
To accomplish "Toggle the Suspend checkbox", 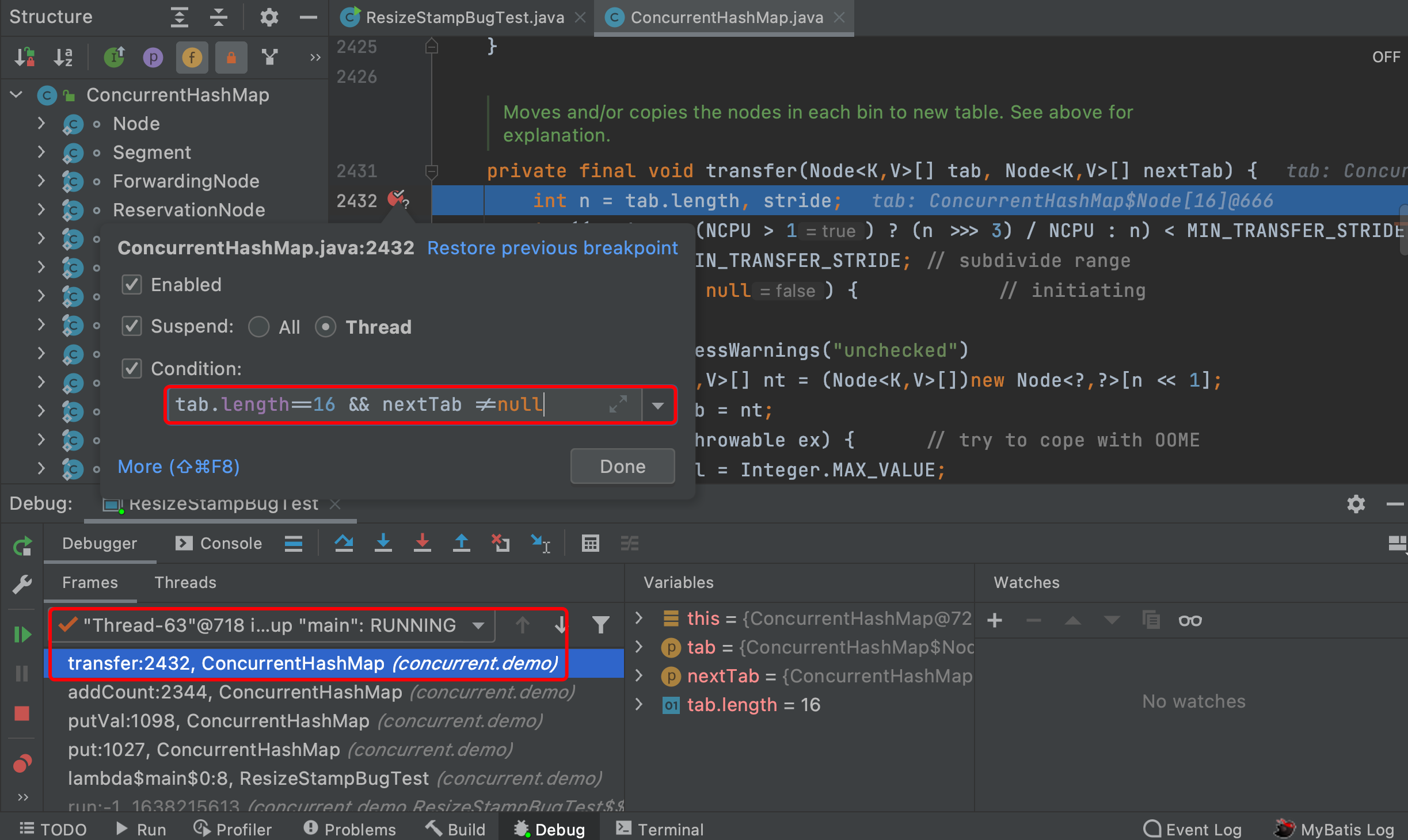I will [x=132, y=326].
